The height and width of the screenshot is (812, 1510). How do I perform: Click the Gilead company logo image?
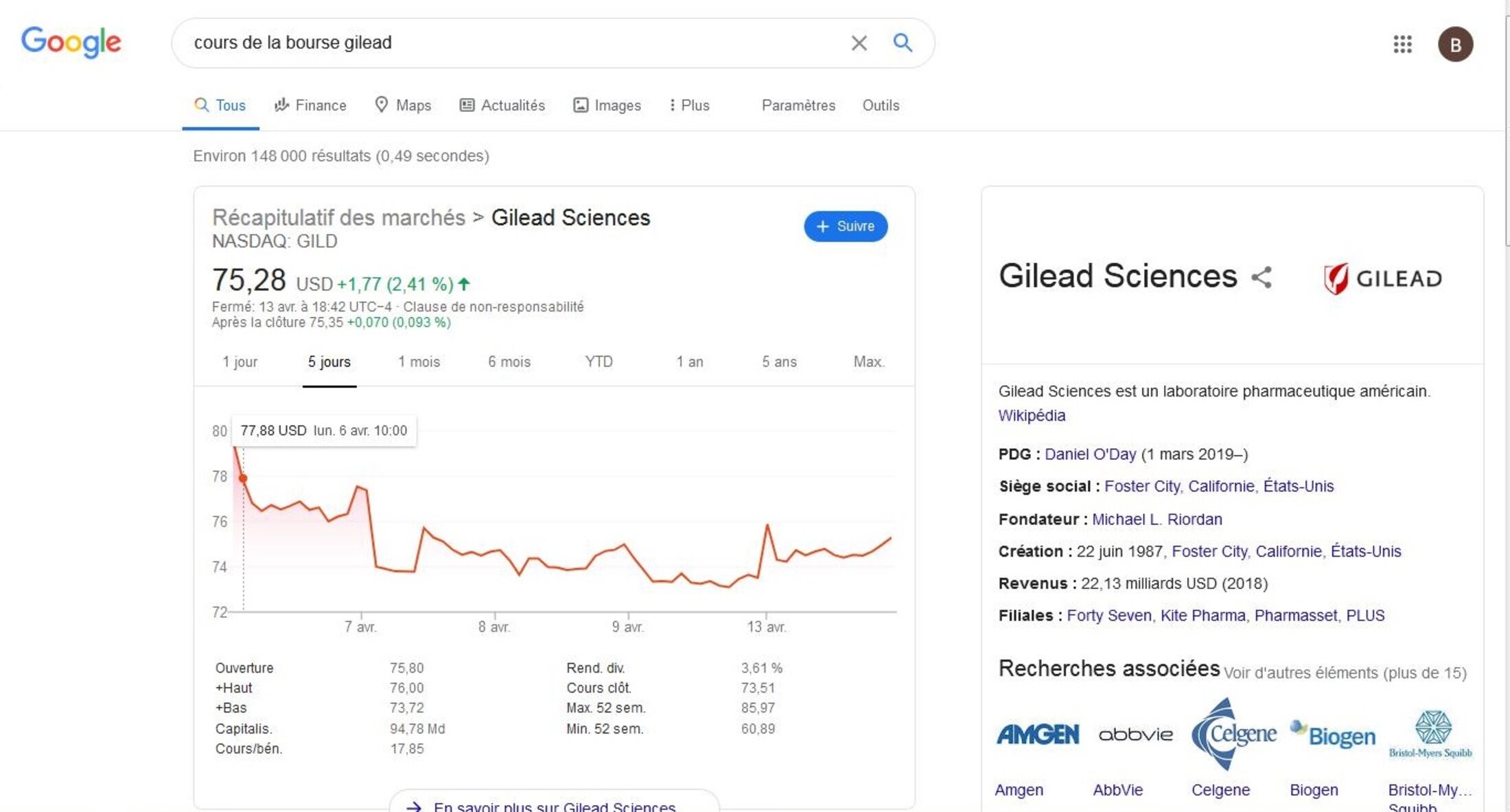(x=1382, y=278)
